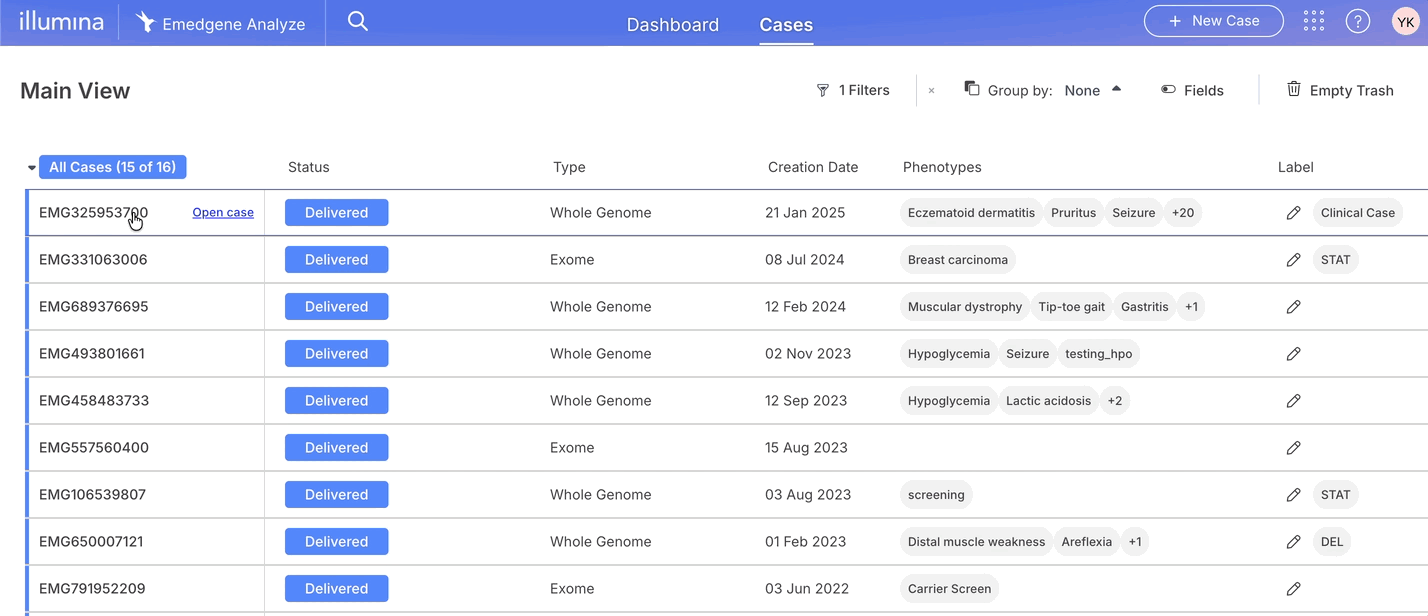Screen dimensions: 1428x616
Task: Click the Clinical Case label chip
Action: pyautogui.click(x=1358, y=213)
